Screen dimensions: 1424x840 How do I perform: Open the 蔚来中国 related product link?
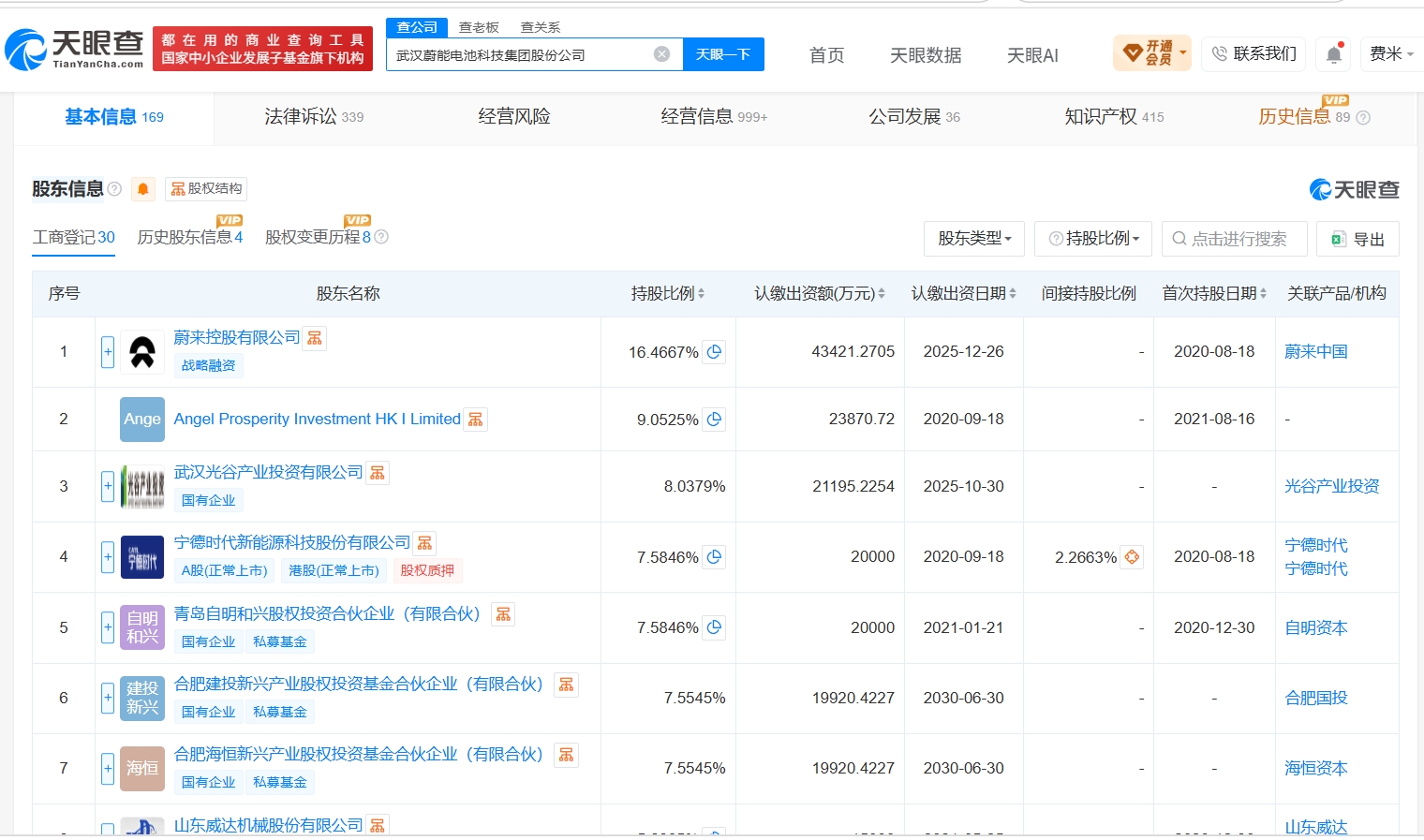tap(1316, 352)
